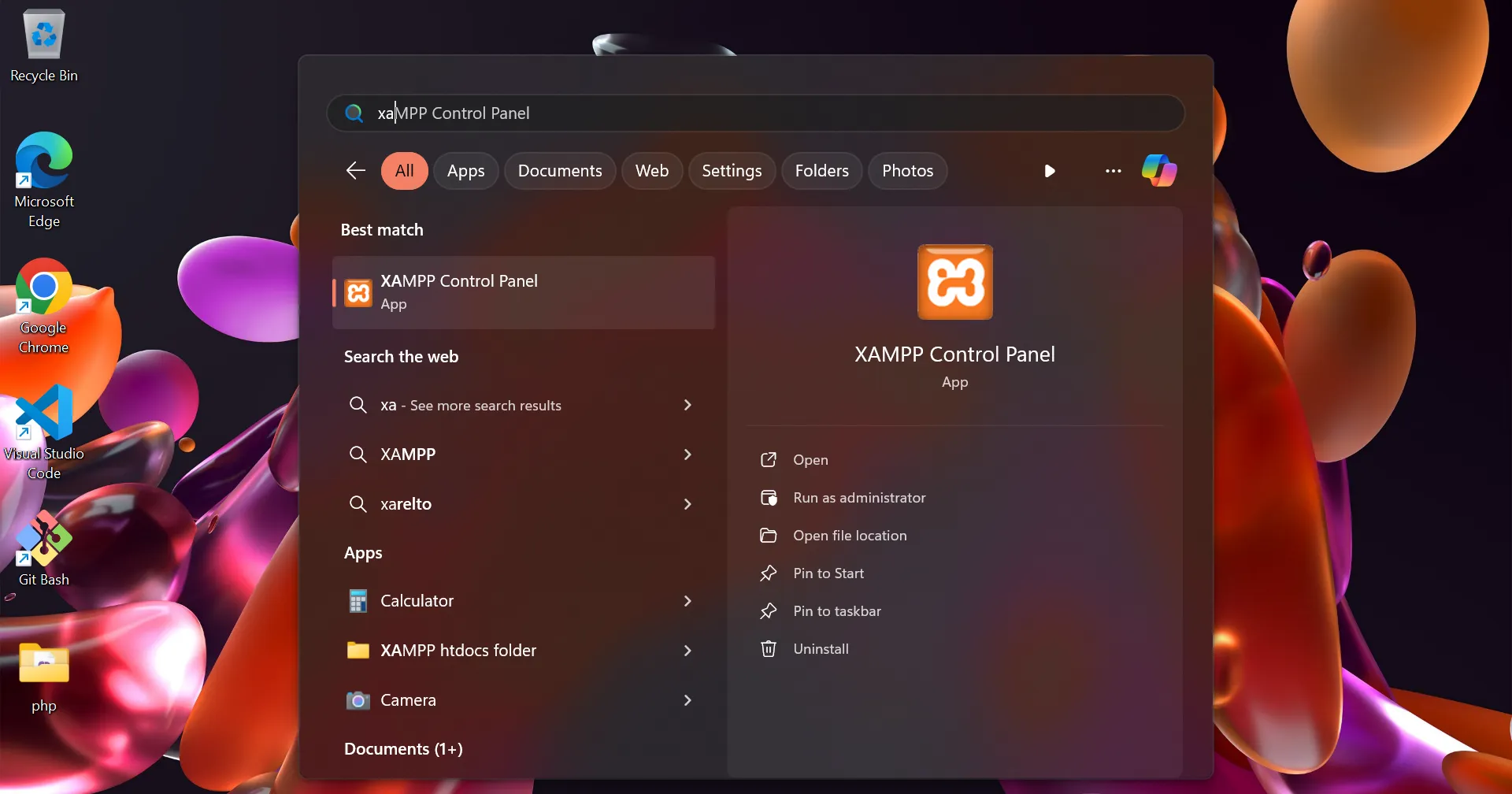Expand the 'xa - See more search results' chevron
The height and width of the screenshot is (794, 1512).
[x=687, y=405]
